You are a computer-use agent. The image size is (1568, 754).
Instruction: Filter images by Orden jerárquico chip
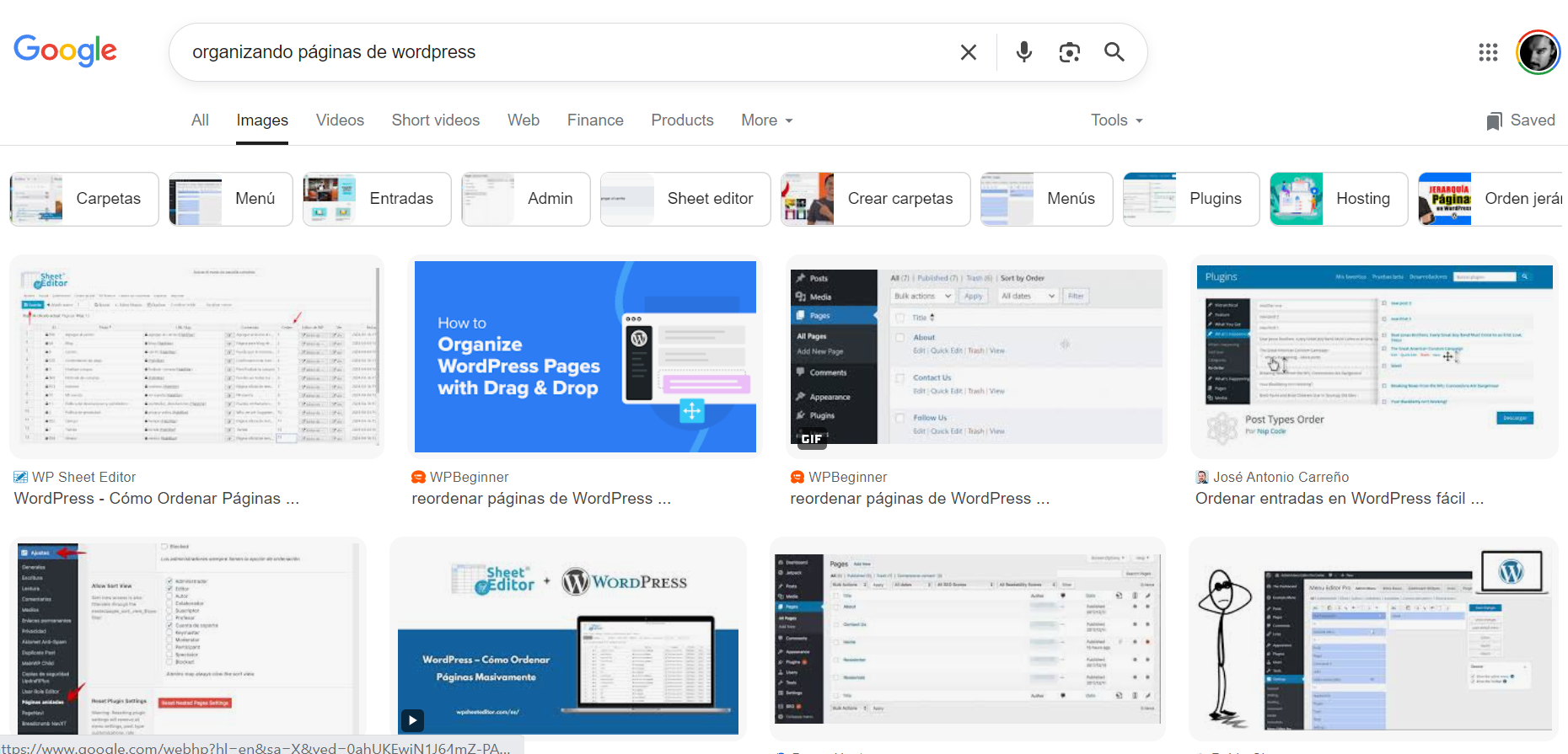tap(1490, 199)
